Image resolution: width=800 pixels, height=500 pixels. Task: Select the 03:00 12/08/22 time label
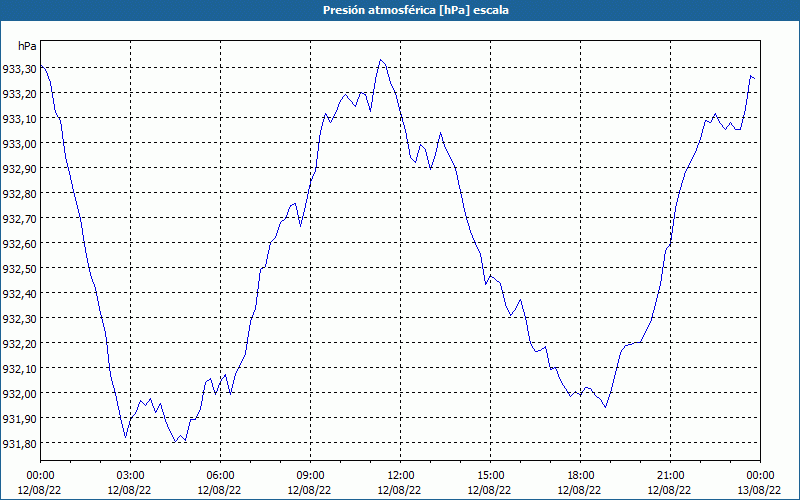[x=130, y=483]
